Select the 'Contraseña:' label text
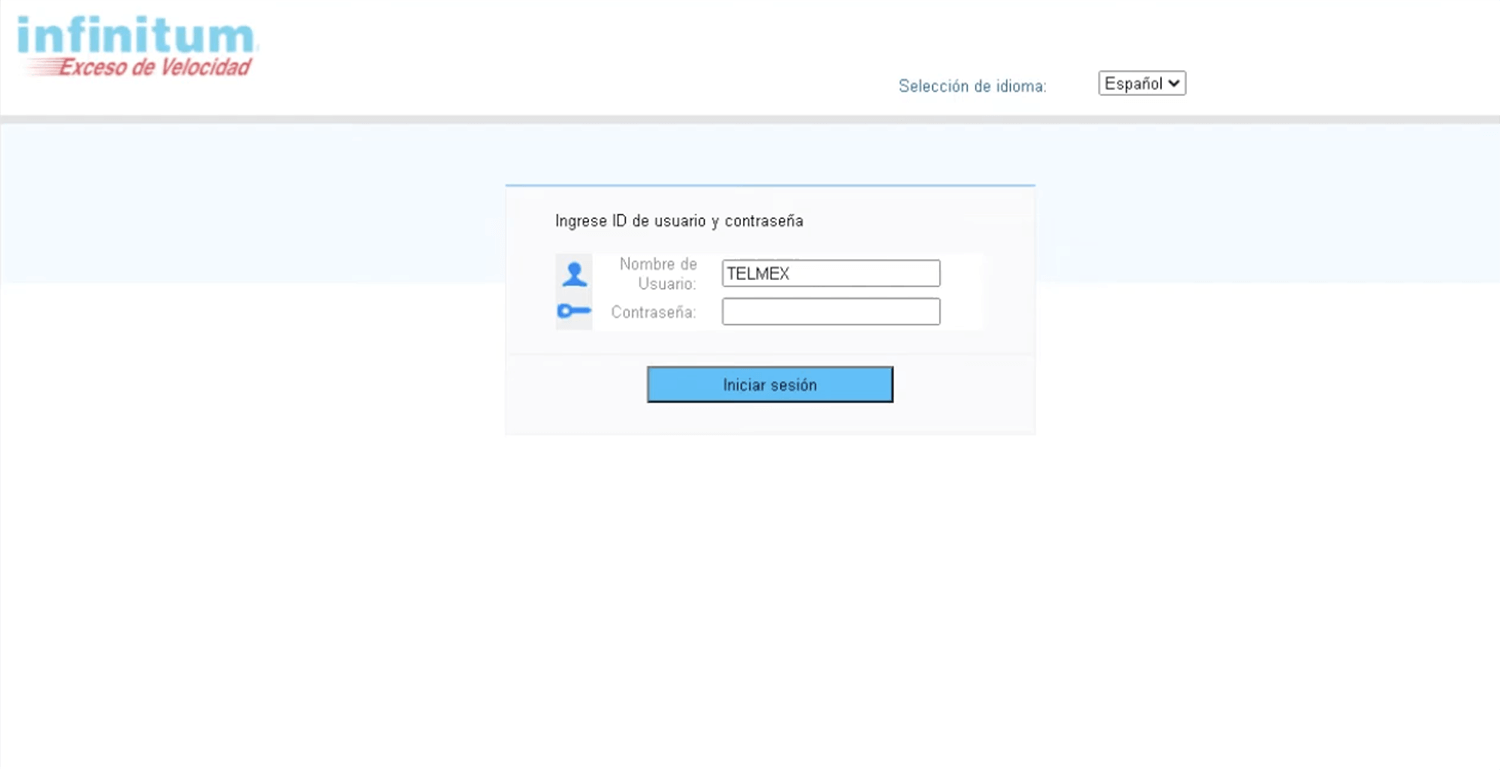The width and height of the screenshot is (1500, 770). tap(653, 312)
